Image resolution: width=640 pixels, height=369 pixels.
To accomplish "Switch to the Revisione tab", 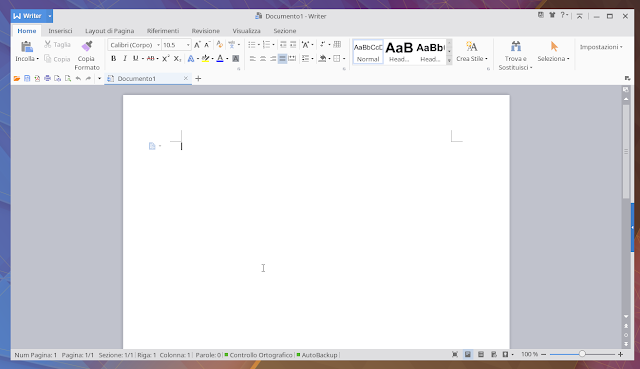I will tap(206, 31).
